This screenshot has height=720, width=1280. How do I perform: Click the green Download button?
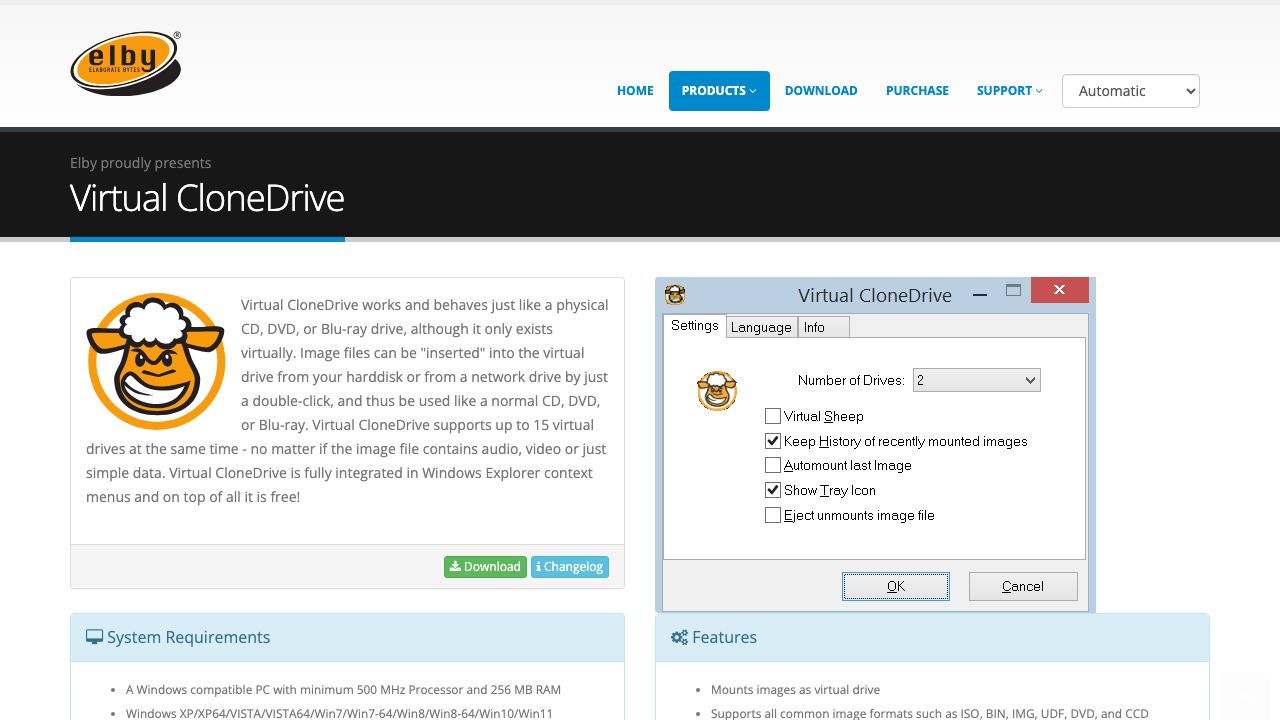pos(485,567)
